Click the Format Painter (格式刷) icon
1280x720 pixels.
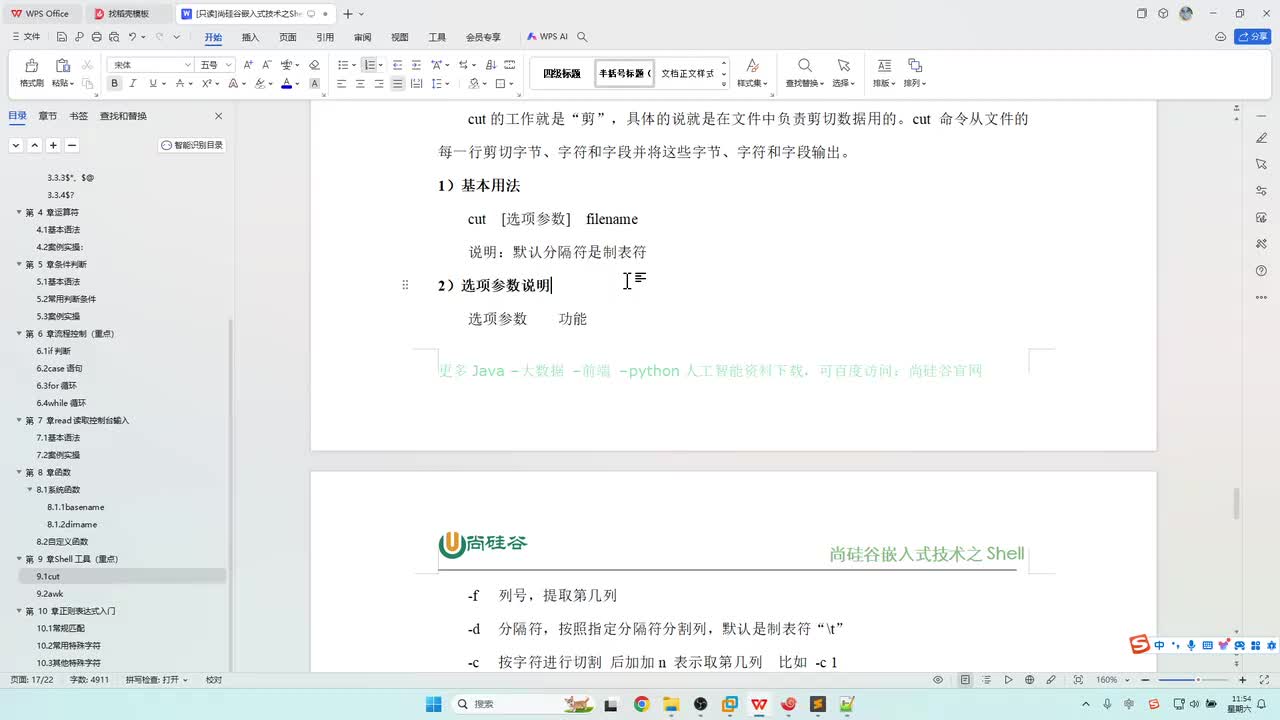click(x=31, y=65)
